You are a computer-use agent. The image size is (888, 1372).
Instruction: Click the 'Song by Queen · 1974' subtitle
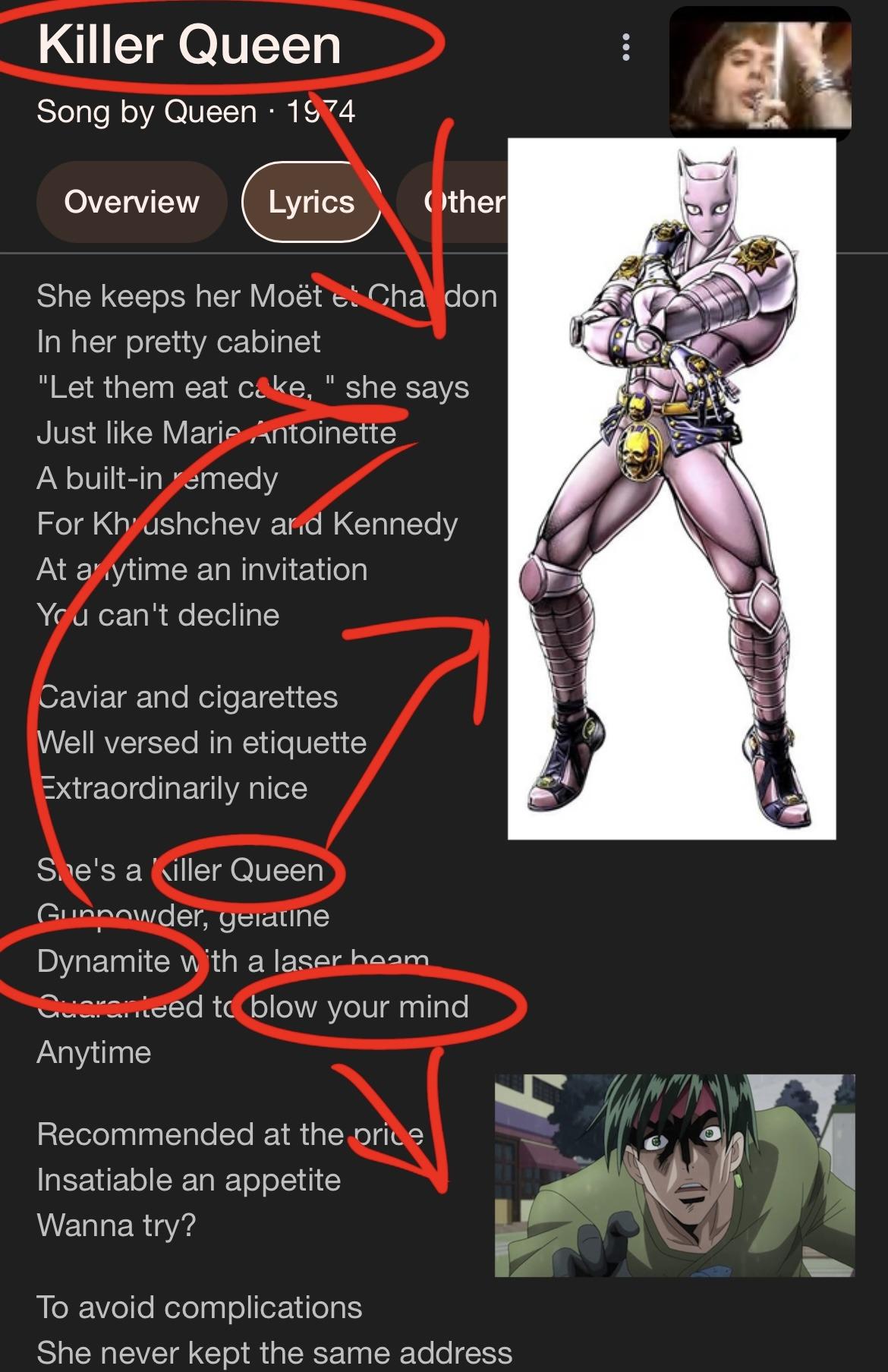point(196,112)
